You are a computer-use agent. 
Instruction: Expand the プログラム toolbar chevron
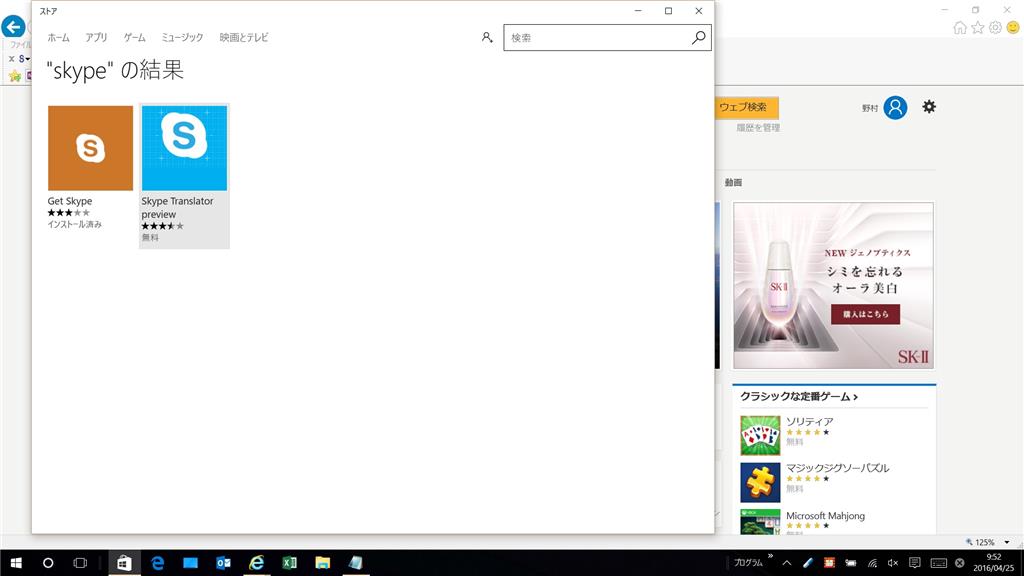click(771, 557)
